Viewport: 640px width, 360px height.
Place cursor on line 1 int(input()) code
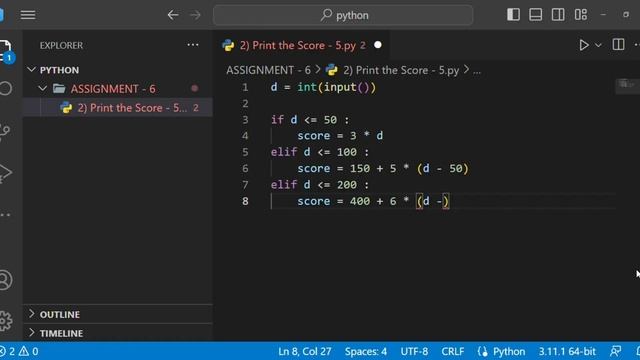(336, 87)
